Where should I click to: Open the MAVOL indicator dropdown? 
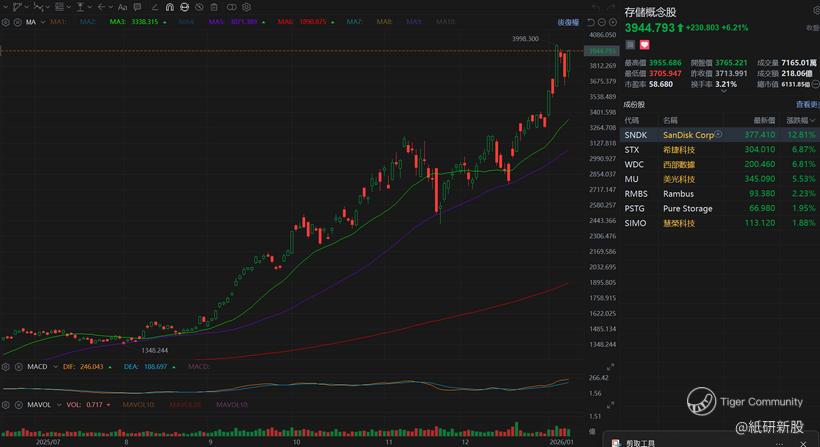coord(59,405)
